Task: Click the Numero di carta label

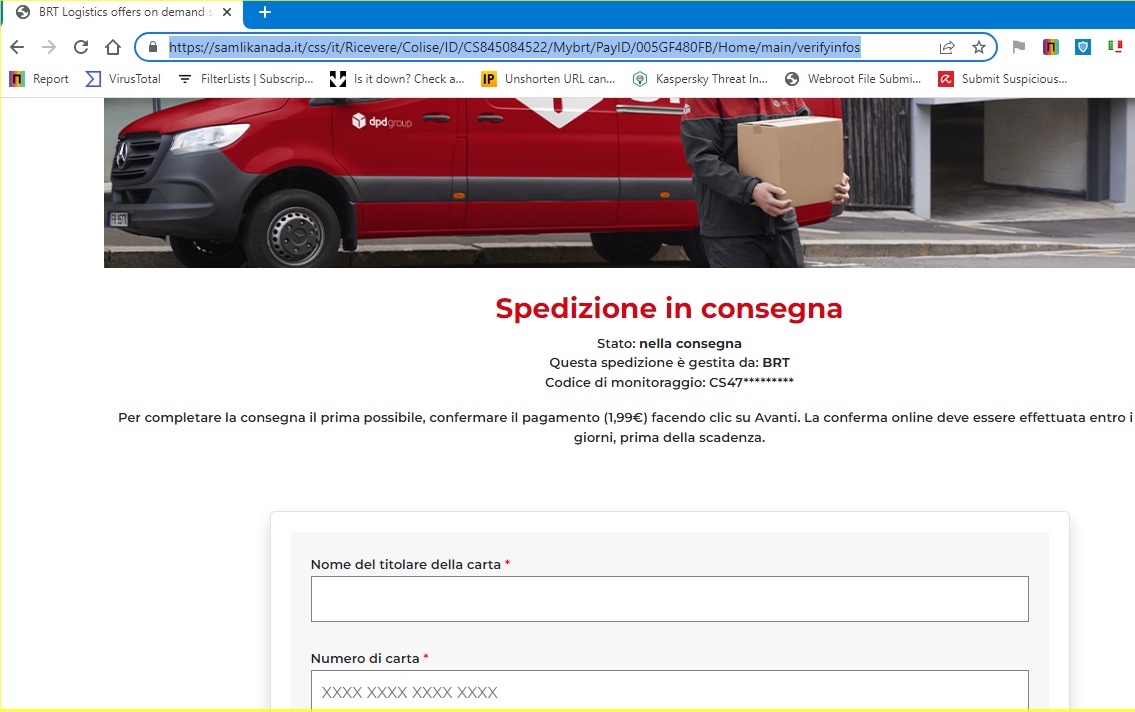Action: coord(365,658)
